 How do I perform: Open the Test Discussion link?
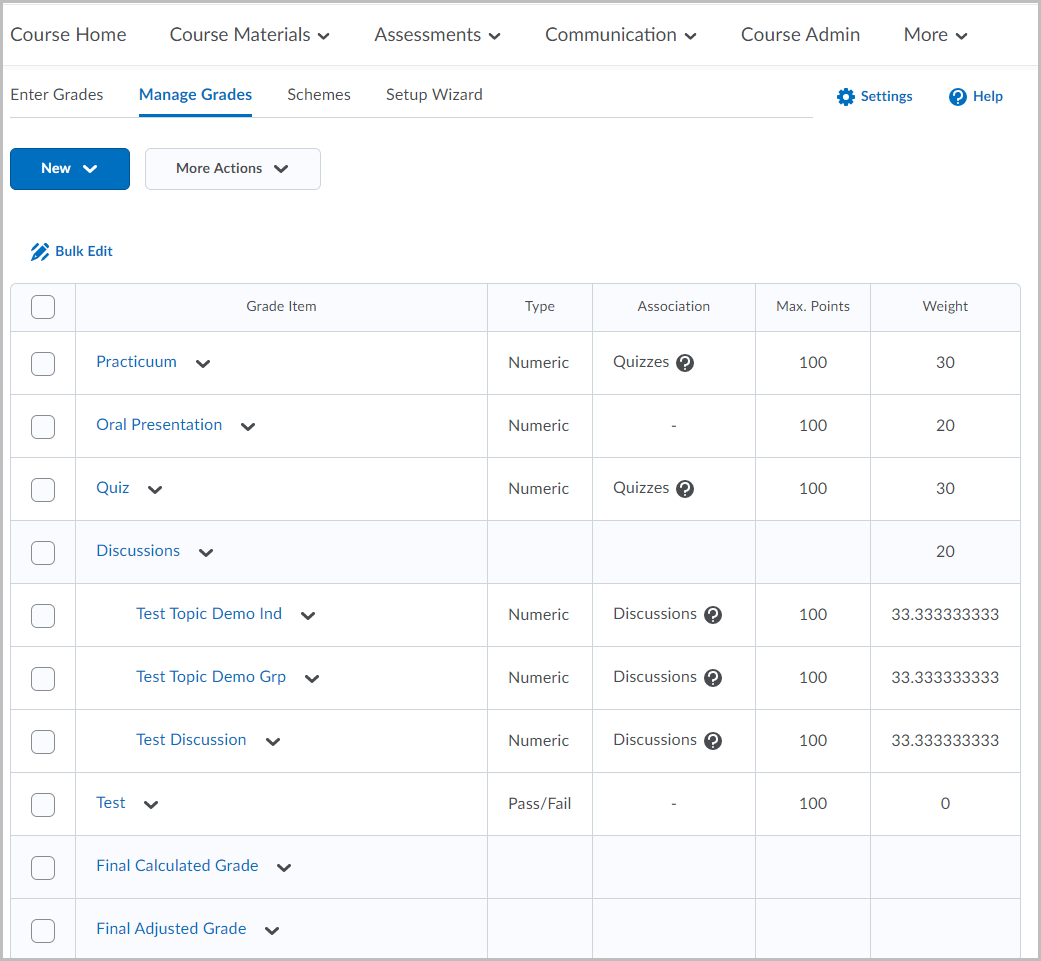(191, 740)
